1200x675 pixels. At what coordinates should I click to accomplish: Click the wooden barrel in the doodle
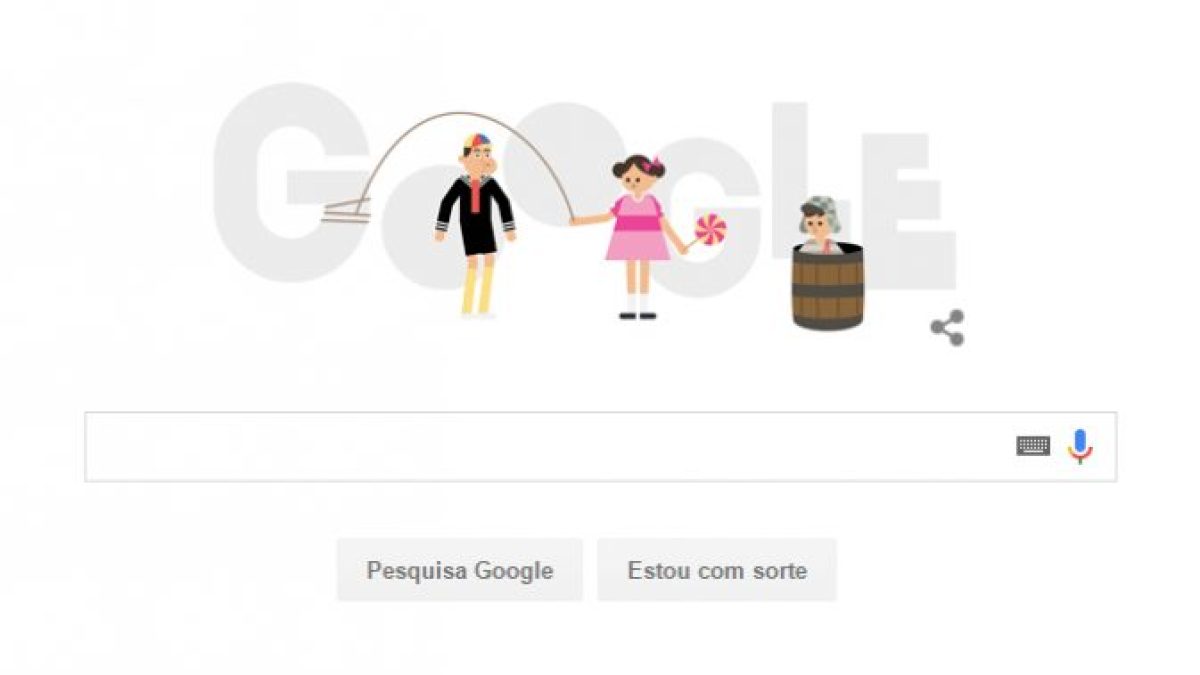pos(828,287)
